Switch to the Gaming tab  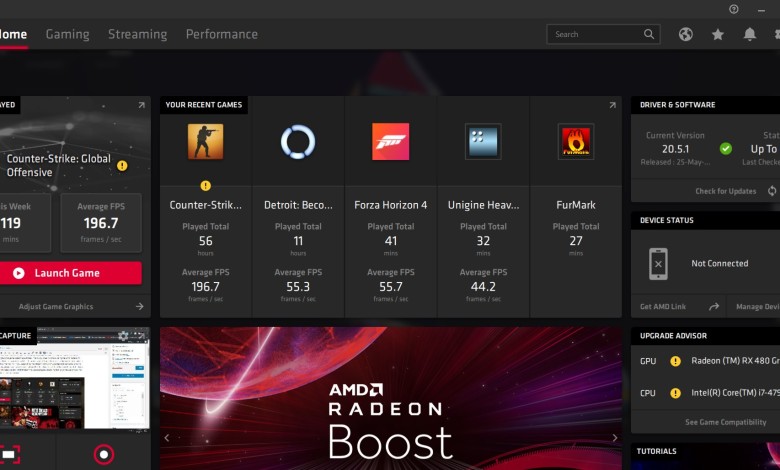(x=68, y=34)
